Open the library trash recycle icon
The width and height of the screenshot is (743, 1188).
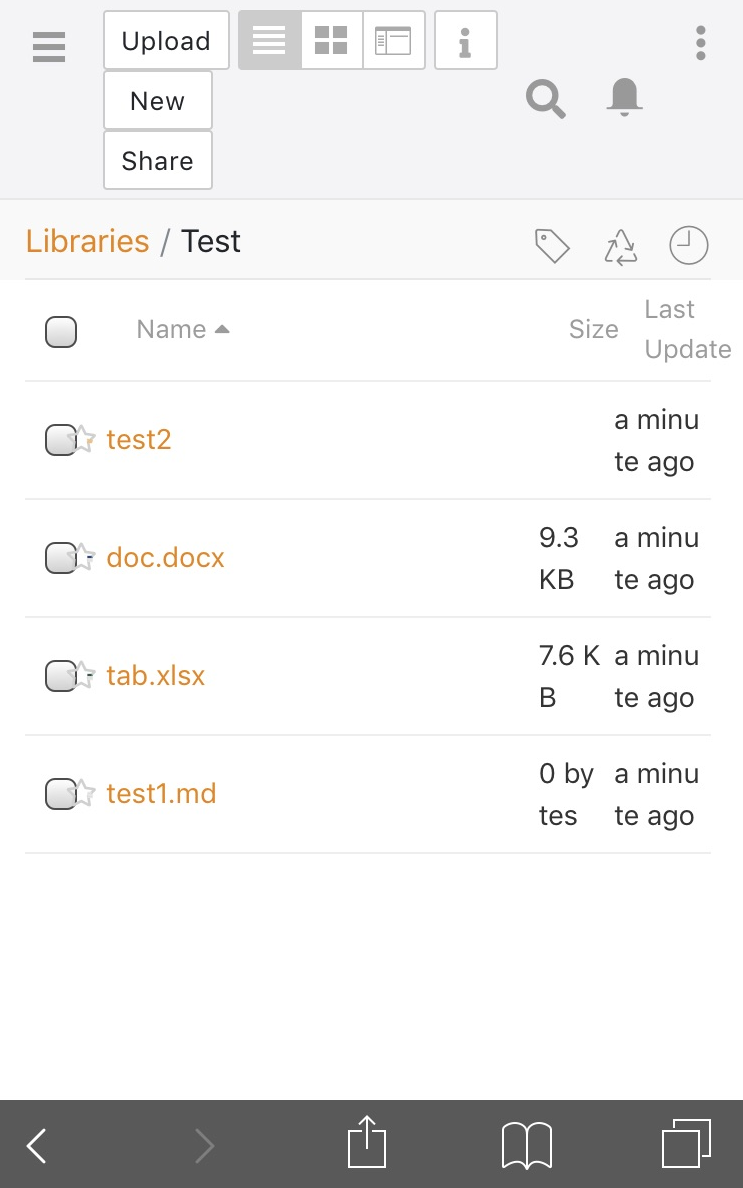[x=620, y=246]
